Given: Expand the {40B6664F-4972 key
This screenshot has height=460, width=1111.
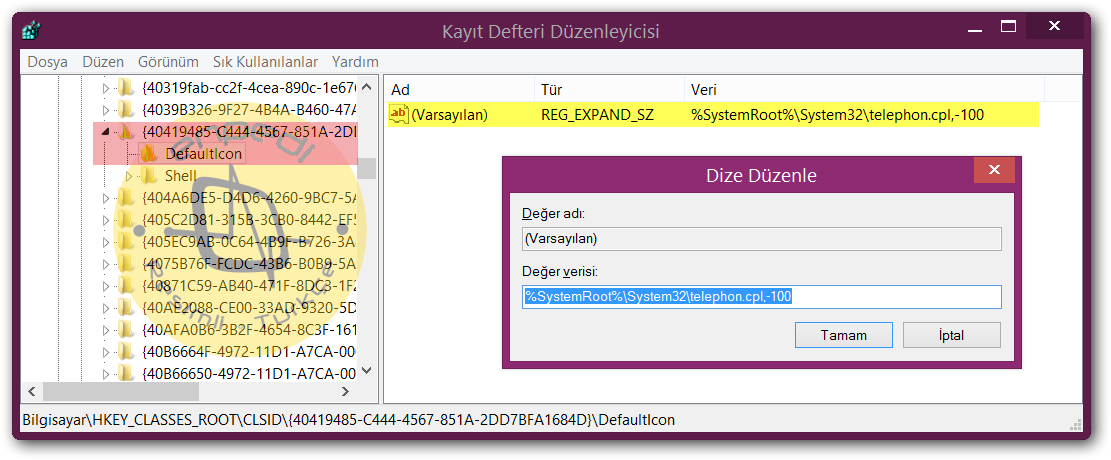Looking at the screenshot, I should coord(106,352).
